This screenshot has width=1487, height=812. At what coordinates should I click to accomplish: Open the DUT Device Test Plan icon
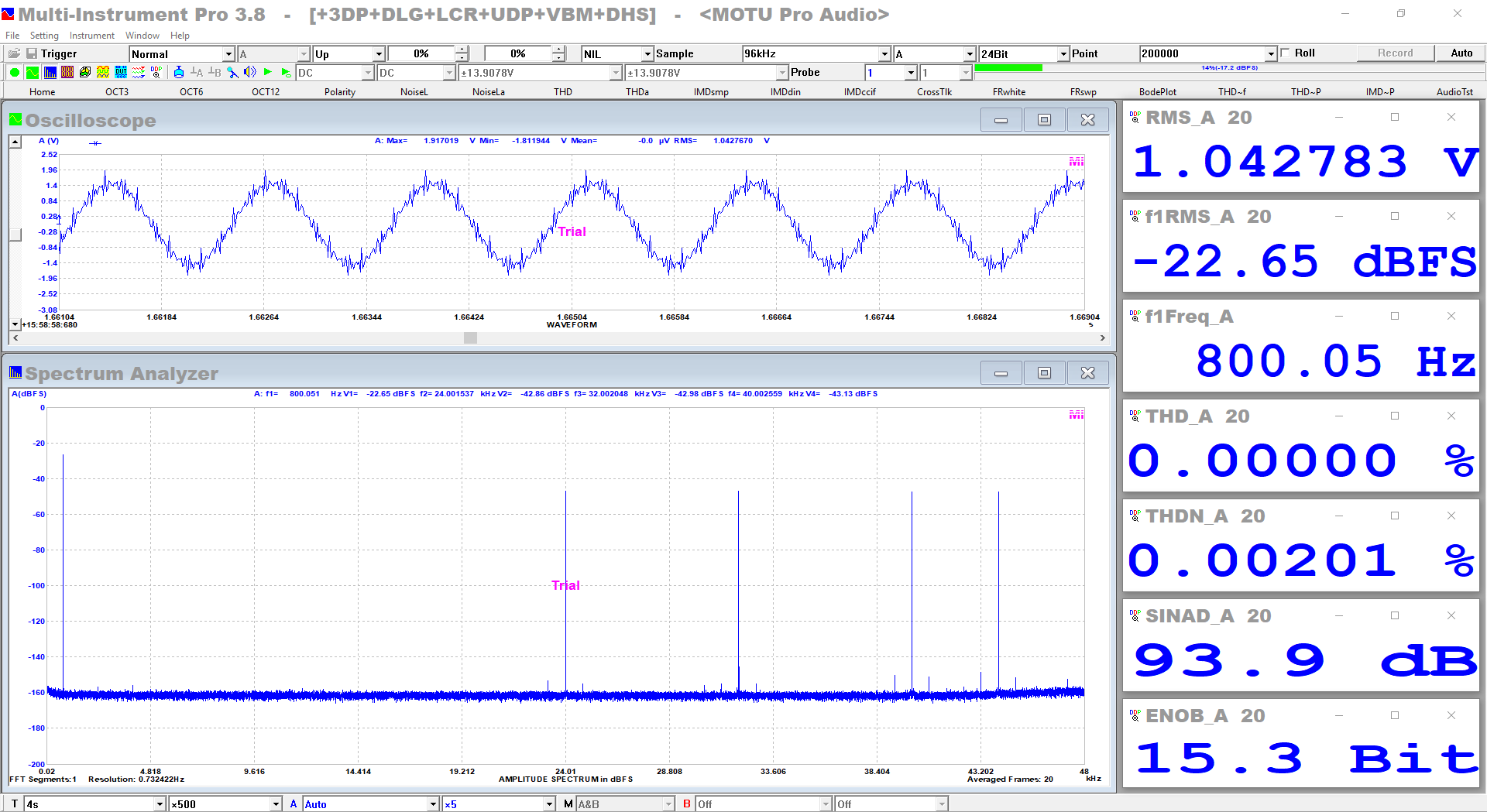pyautogui.click(x=121, y=72)
